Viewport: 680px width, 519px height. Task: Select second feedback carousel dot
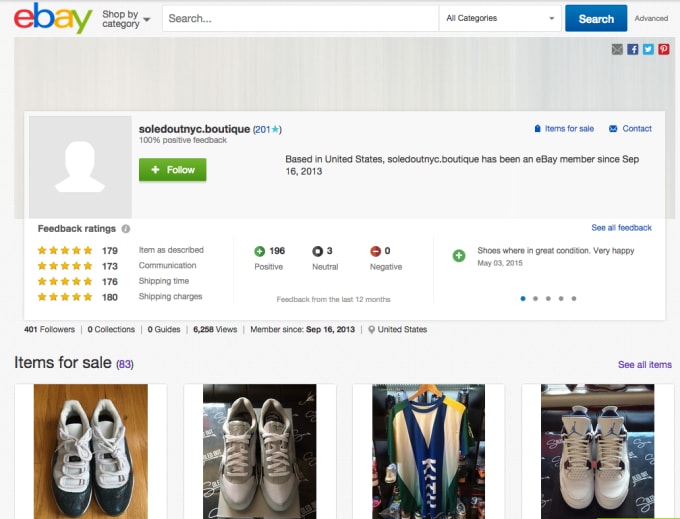tap(536, 298)
